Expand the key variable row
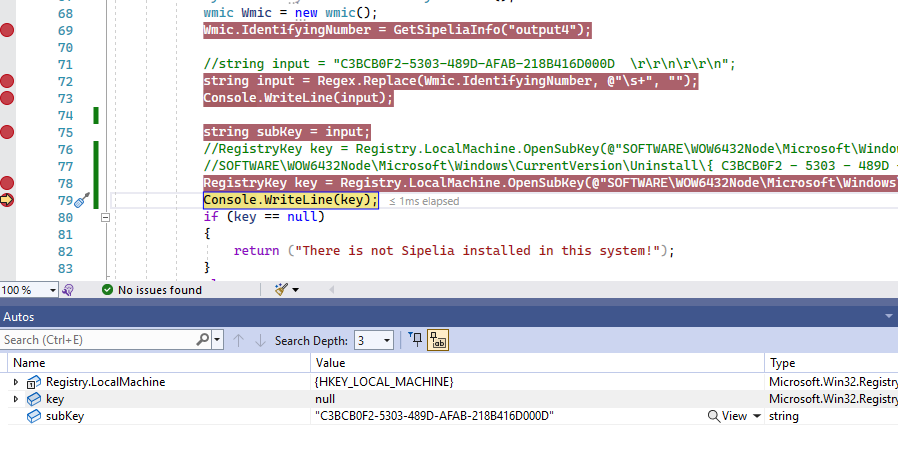 pyautogui.click(x=16, y=399)
